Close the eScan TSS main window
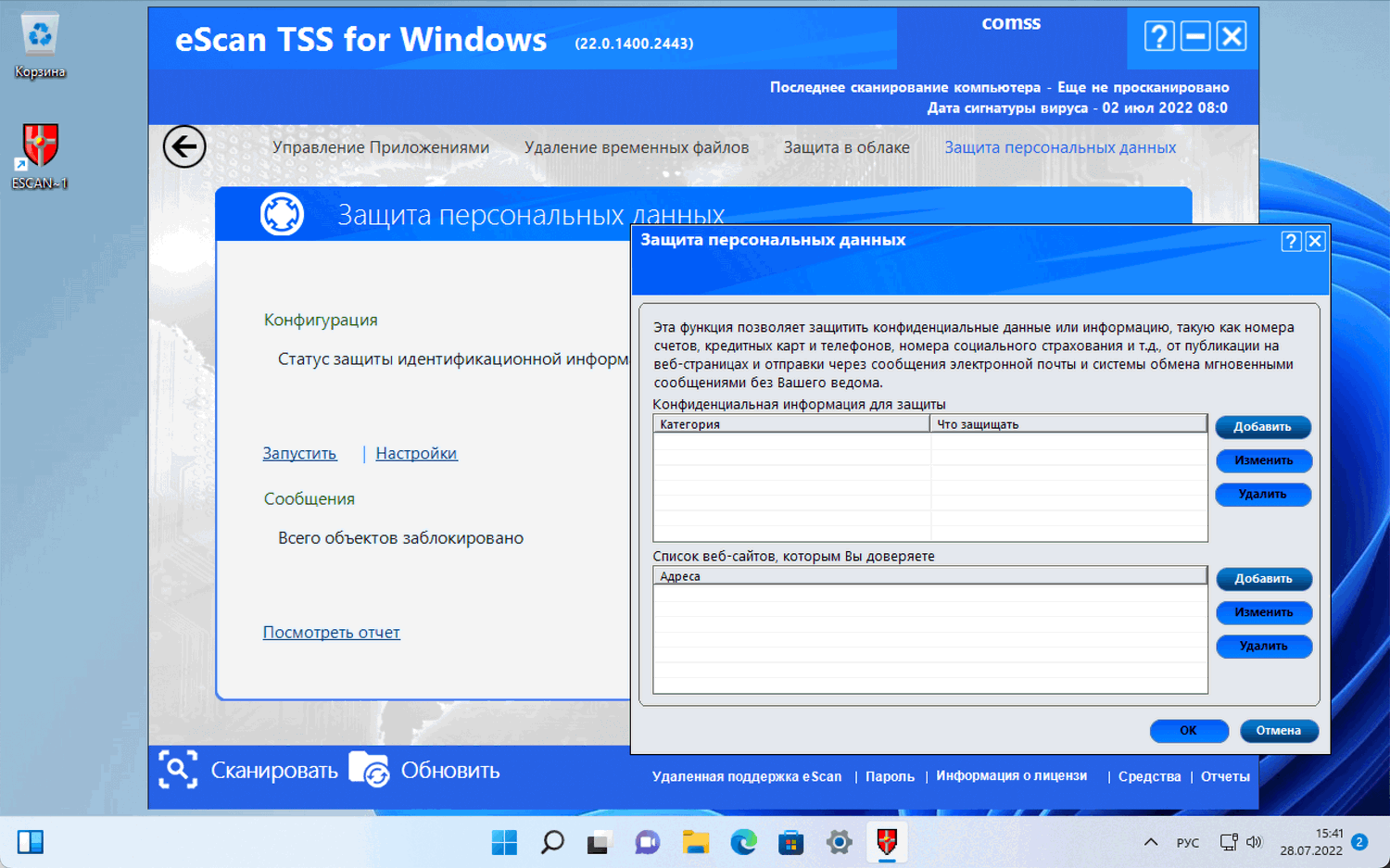The image size is (1390, 868). tap(1232, 36)
